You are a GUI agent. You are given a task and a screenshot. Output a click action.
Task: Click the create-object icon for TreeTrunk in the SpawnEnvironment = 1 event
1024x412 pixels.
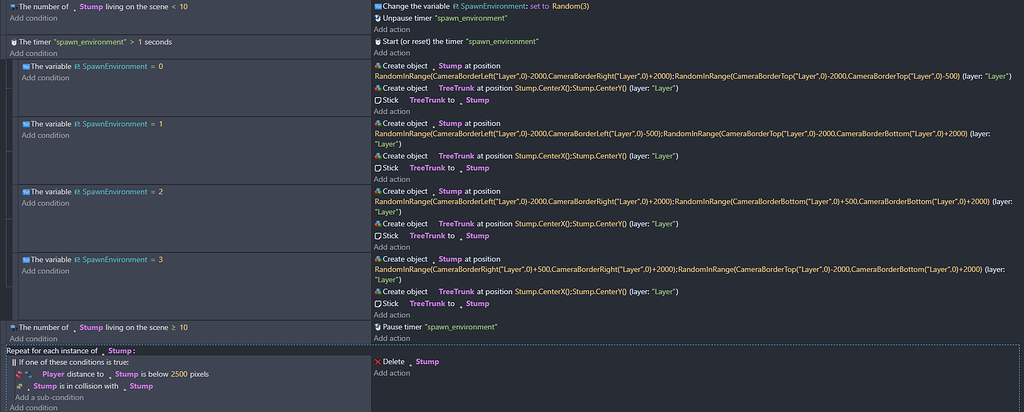coord(378,156)
